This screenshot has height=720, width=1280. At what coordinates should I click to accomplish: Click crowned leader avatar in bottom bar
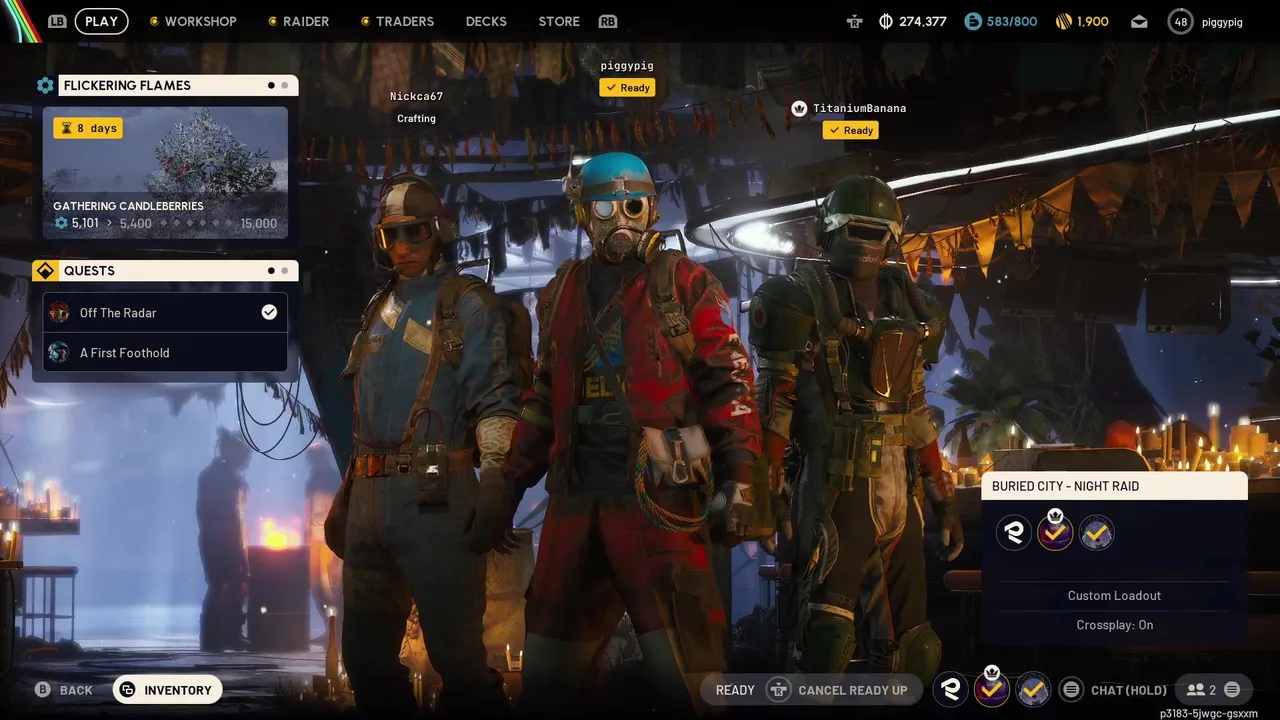[x=992, y=688]
